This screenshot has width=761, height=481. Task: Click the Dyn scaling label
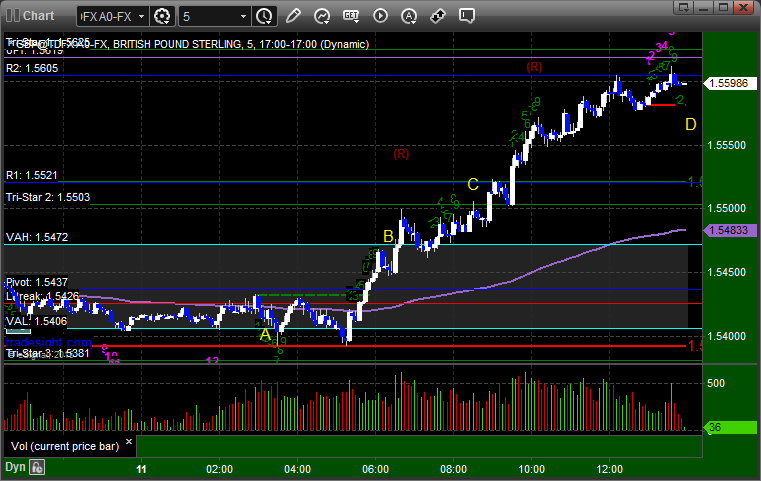tap(15, 467)
